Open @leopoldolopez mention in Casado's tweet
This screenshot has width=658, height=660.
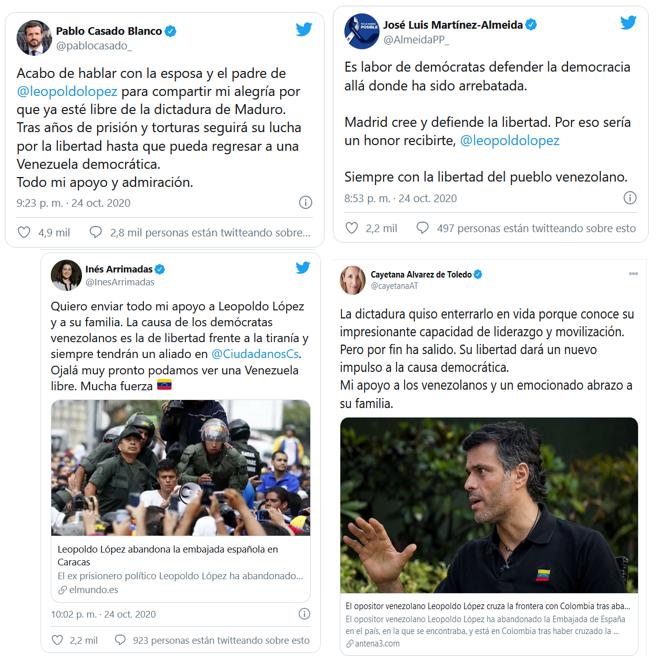(67, 91)
